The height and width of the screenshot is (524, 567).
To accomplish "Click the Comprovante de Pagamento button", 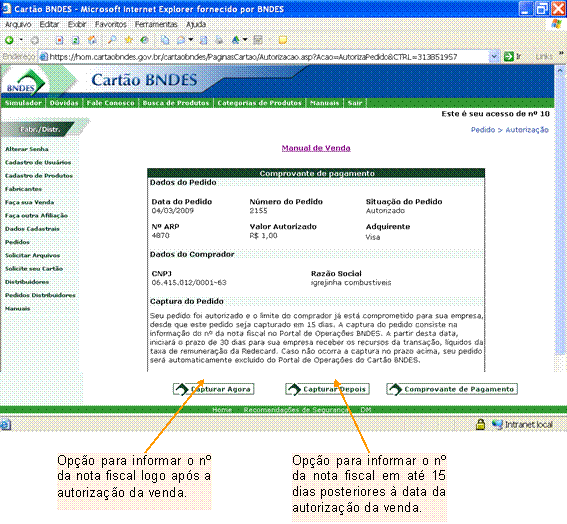I will pos(452,389).
